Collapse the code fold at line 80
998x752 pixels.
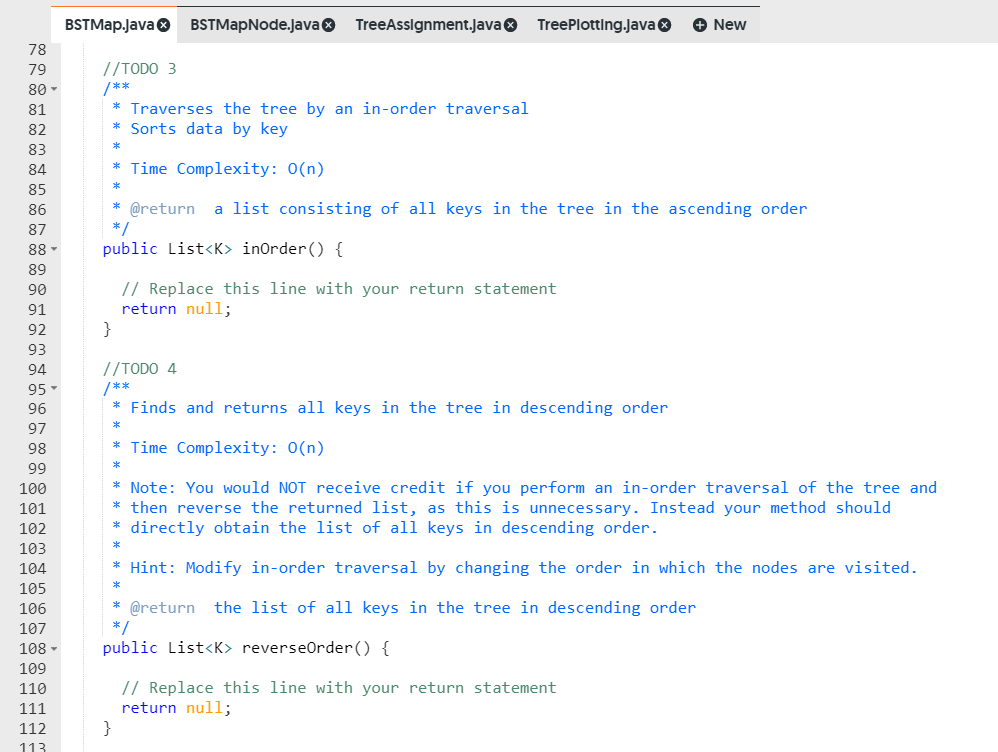point(52,89)
